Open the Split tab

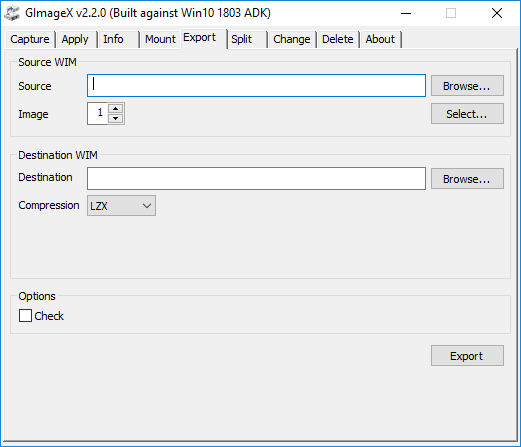coord(247,39)
